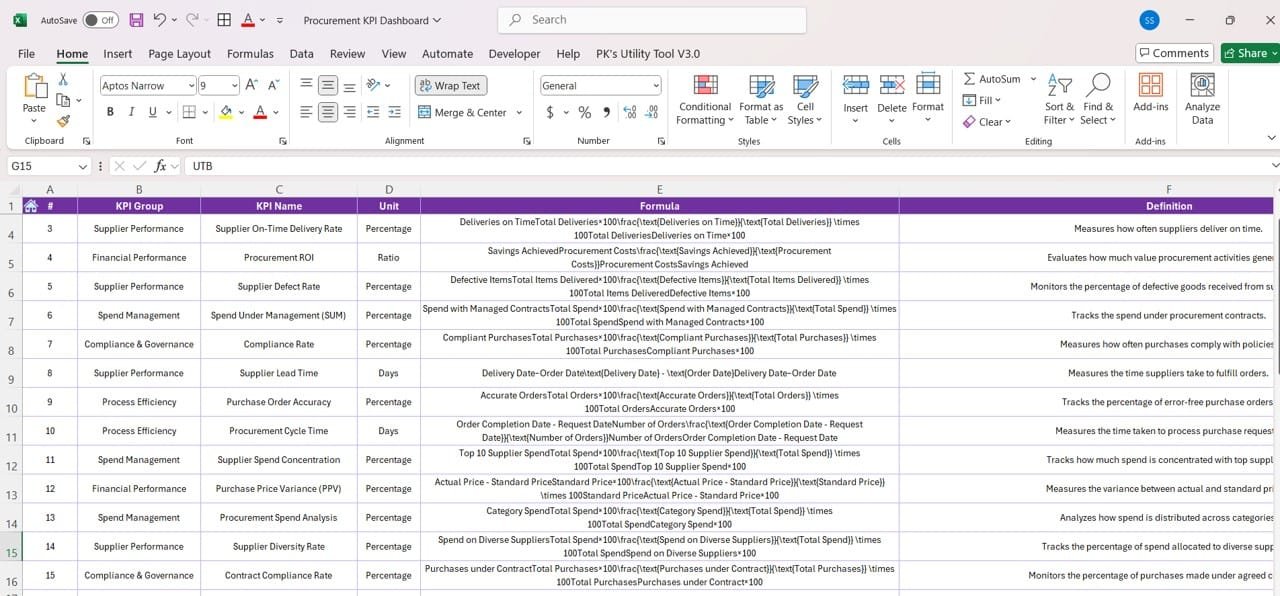Open the Sort & Filter menu
Viewport: 1280px width, 596px height.
pos(1059,100)
